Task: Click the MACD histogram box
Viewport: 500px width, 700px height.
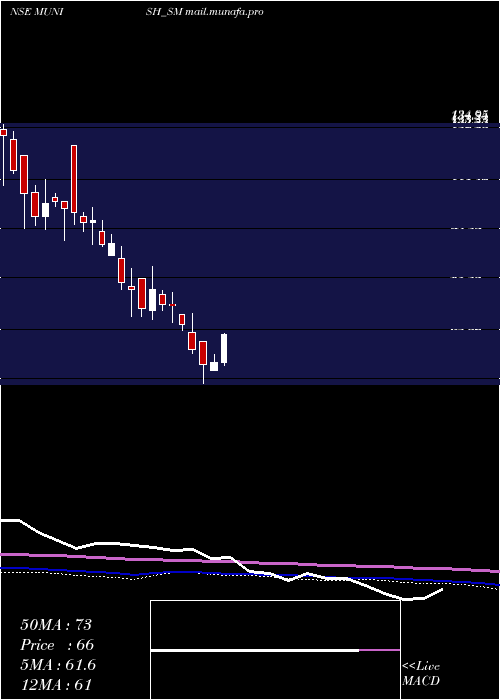Action: pos(275,650)
